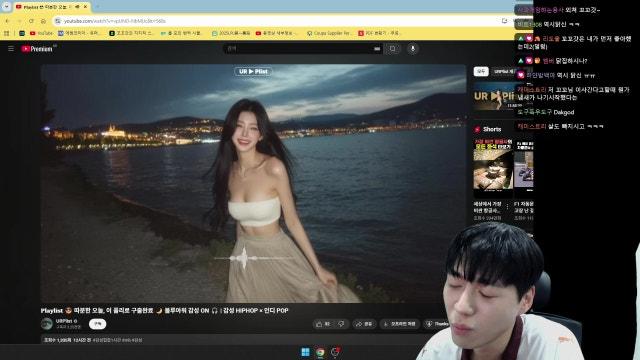Click the red Shorts icon in the sidebar
Image resolution: width=640 pixels, height=360 pixels.
tap(477, 129)
